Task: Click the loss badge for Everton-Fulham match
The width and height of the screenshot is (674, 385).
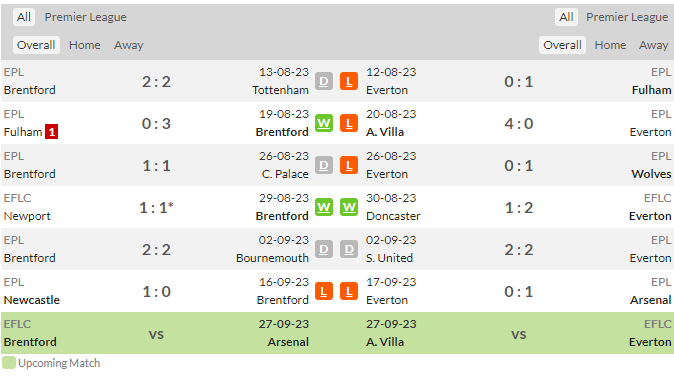Action: 349,81
